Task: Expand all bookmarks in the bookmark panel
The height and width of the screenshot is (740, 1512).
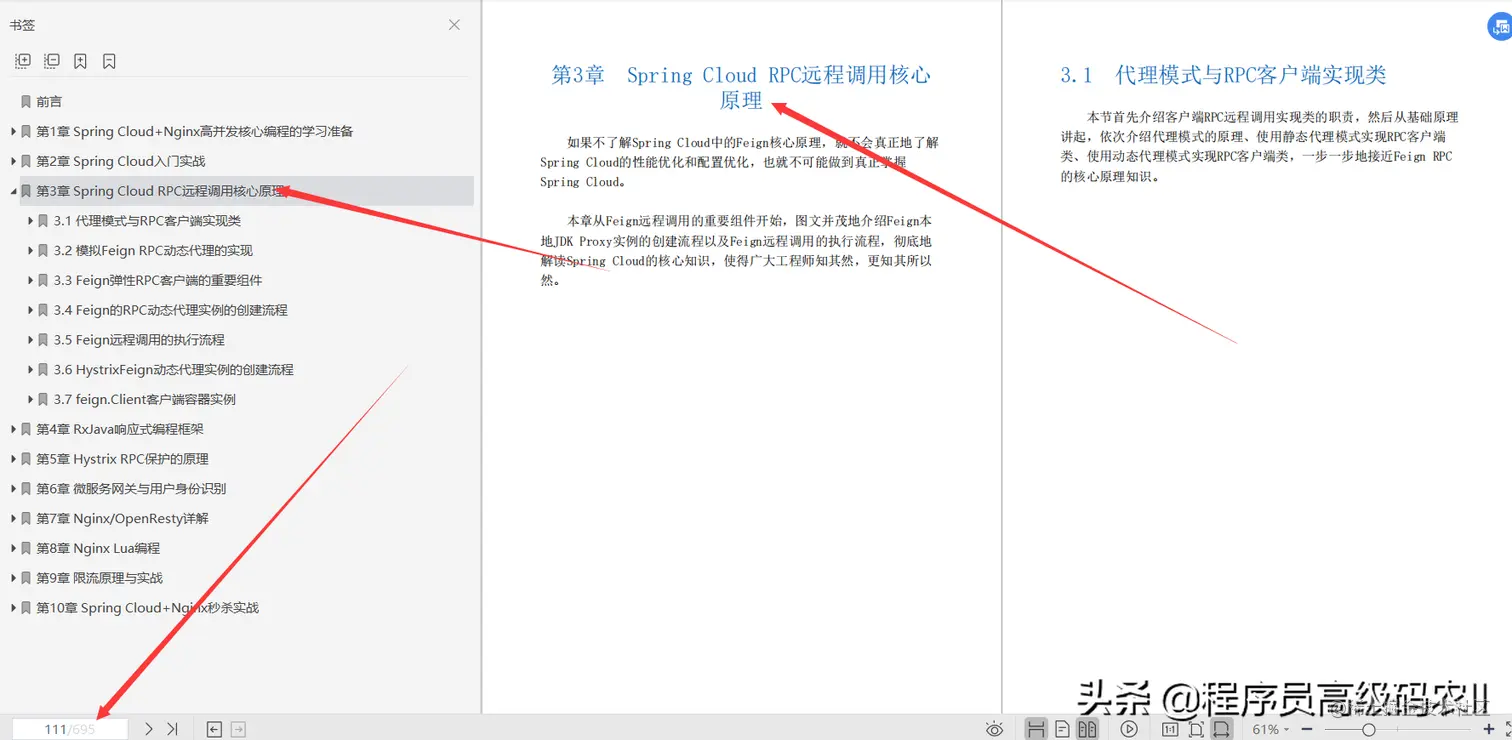Action: pos(21,60)
